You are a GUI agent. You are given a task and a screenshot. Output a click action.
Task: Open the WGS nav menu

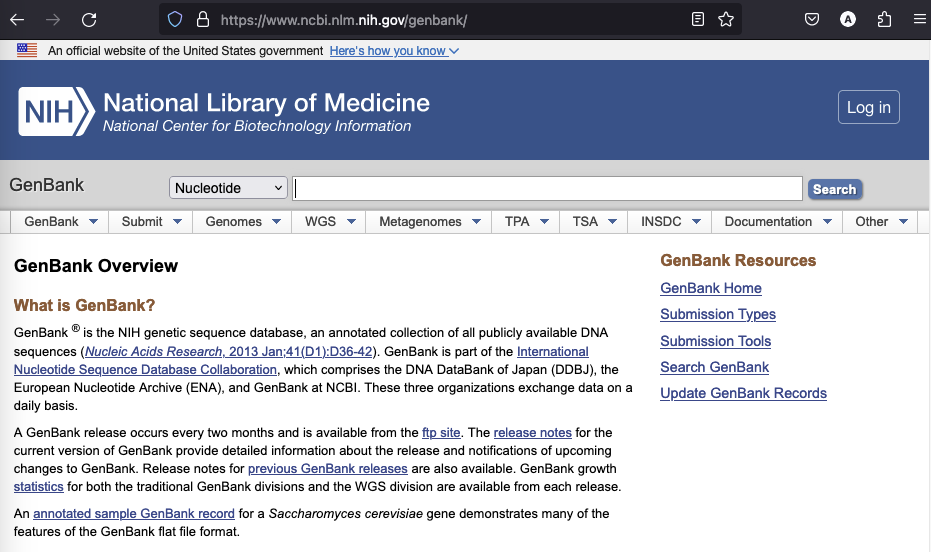click(x=329, y=221)
